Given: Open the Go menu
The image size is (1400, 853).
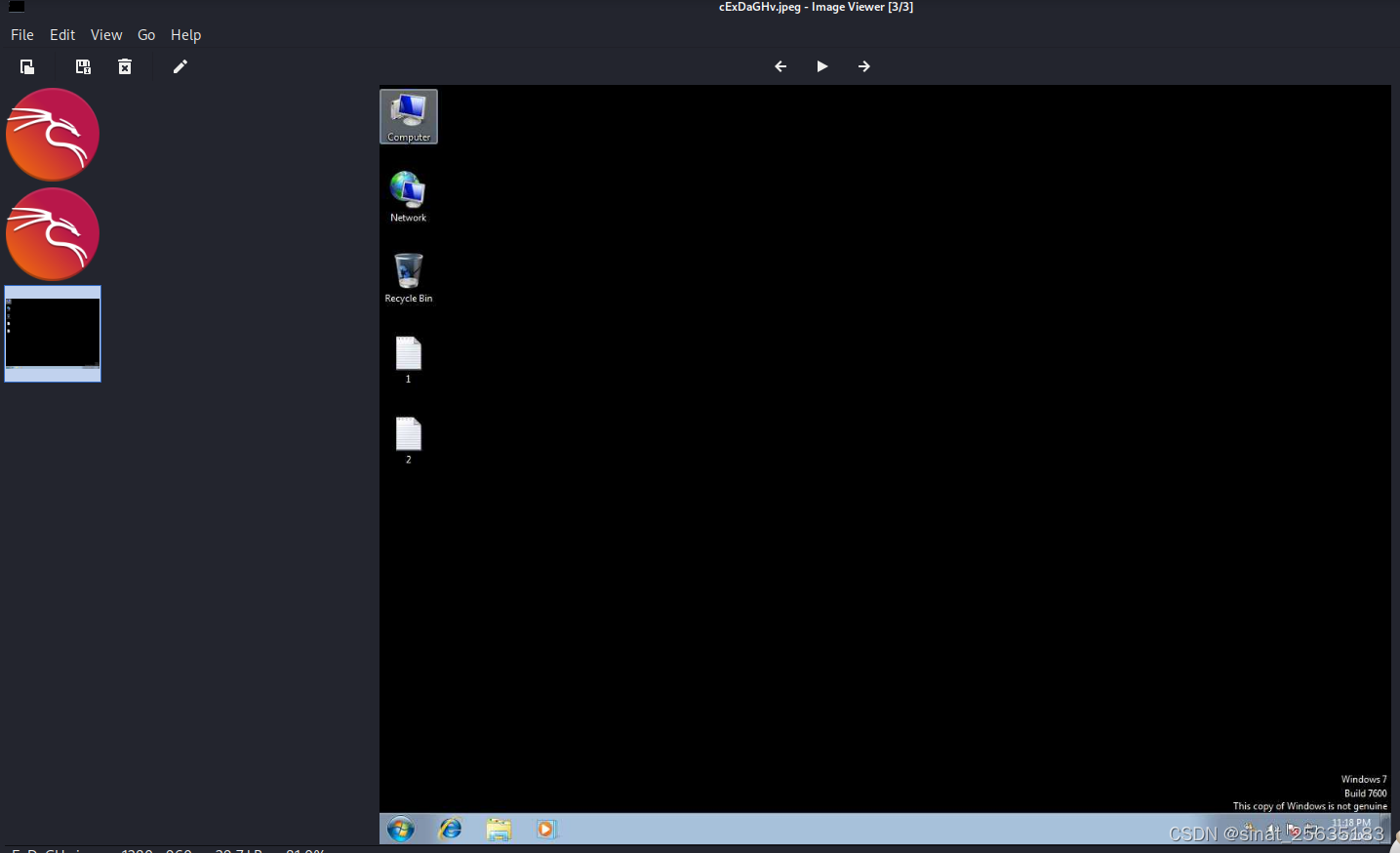Looking at the screenshot, I should pyautogui.click(x=146, y=35).
